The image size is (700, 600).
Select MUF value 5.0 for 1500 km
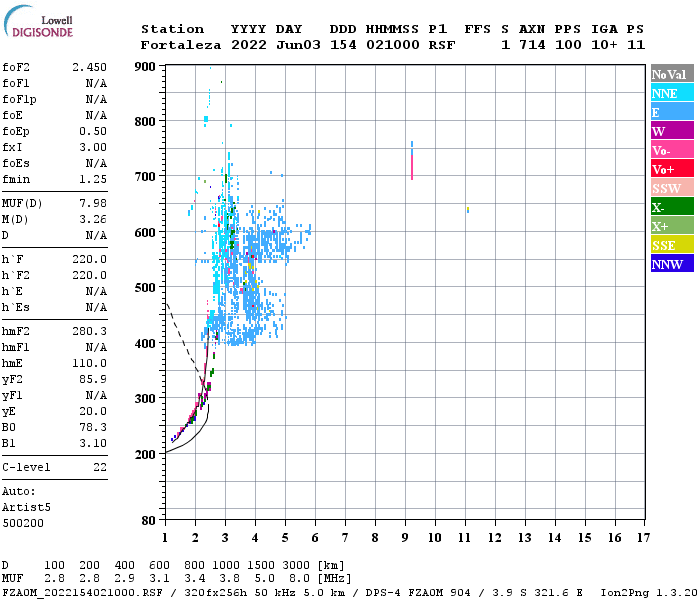pyautogui.click(x=264, y=579)
